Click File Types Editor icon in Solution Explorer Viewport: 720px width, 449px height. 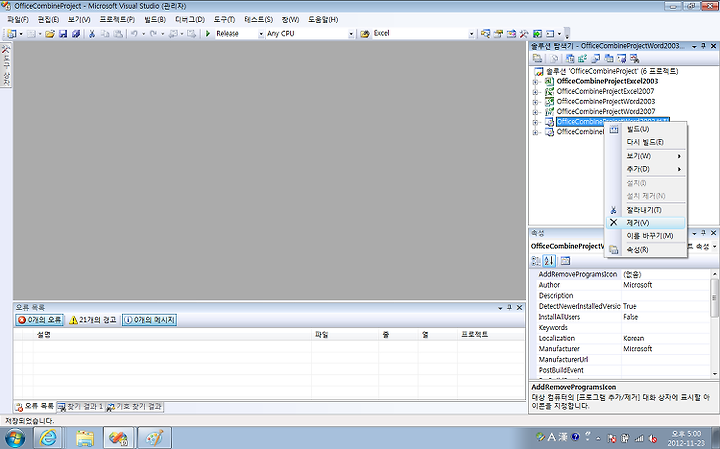pyautogui.click(x=596, y=58)
